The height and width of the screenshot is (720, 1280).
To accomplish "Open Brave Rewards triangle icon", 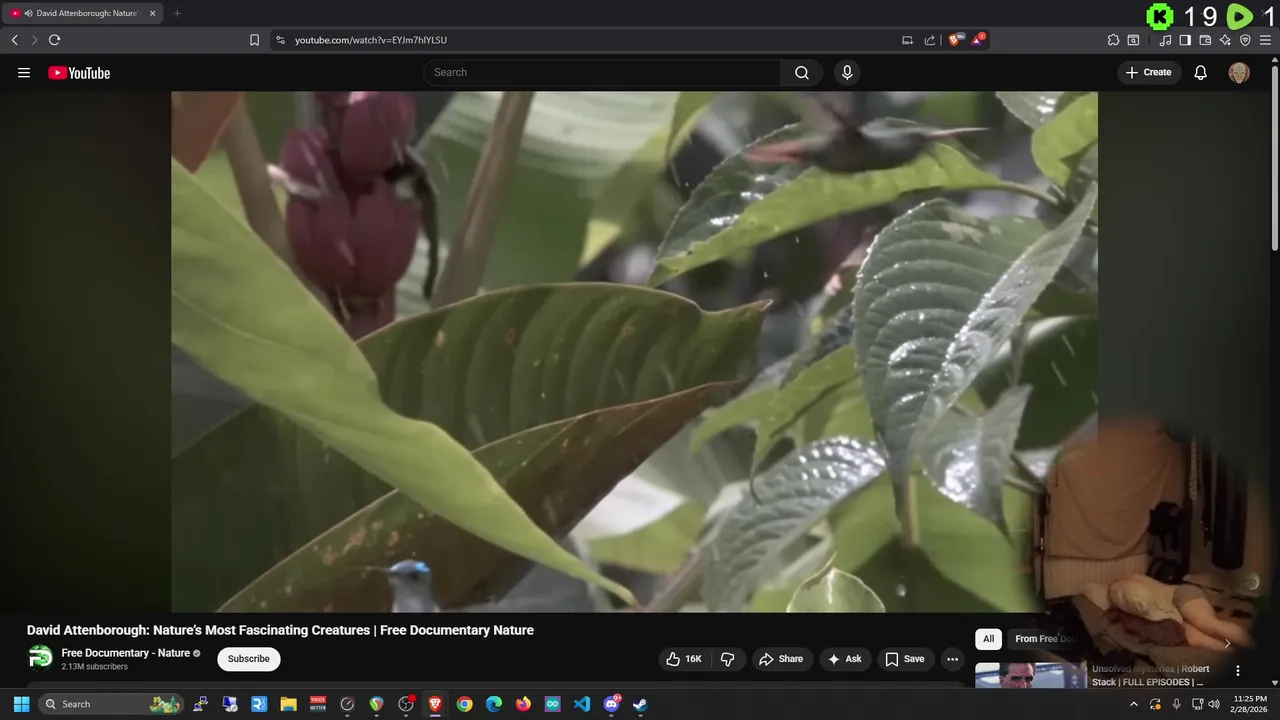I will [978, 39].
